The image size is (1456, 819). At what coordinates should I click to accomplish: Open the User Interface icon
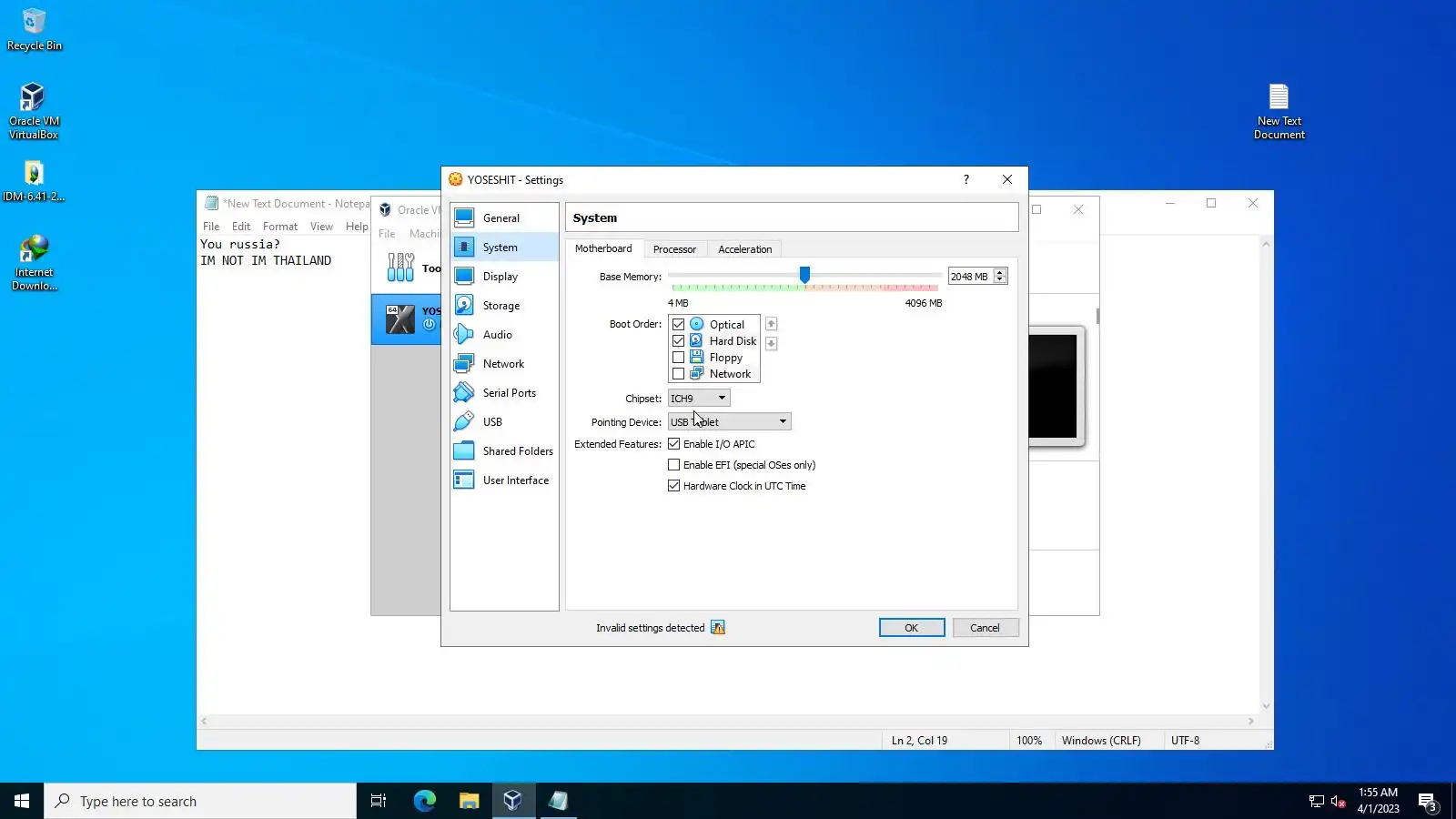464,480
